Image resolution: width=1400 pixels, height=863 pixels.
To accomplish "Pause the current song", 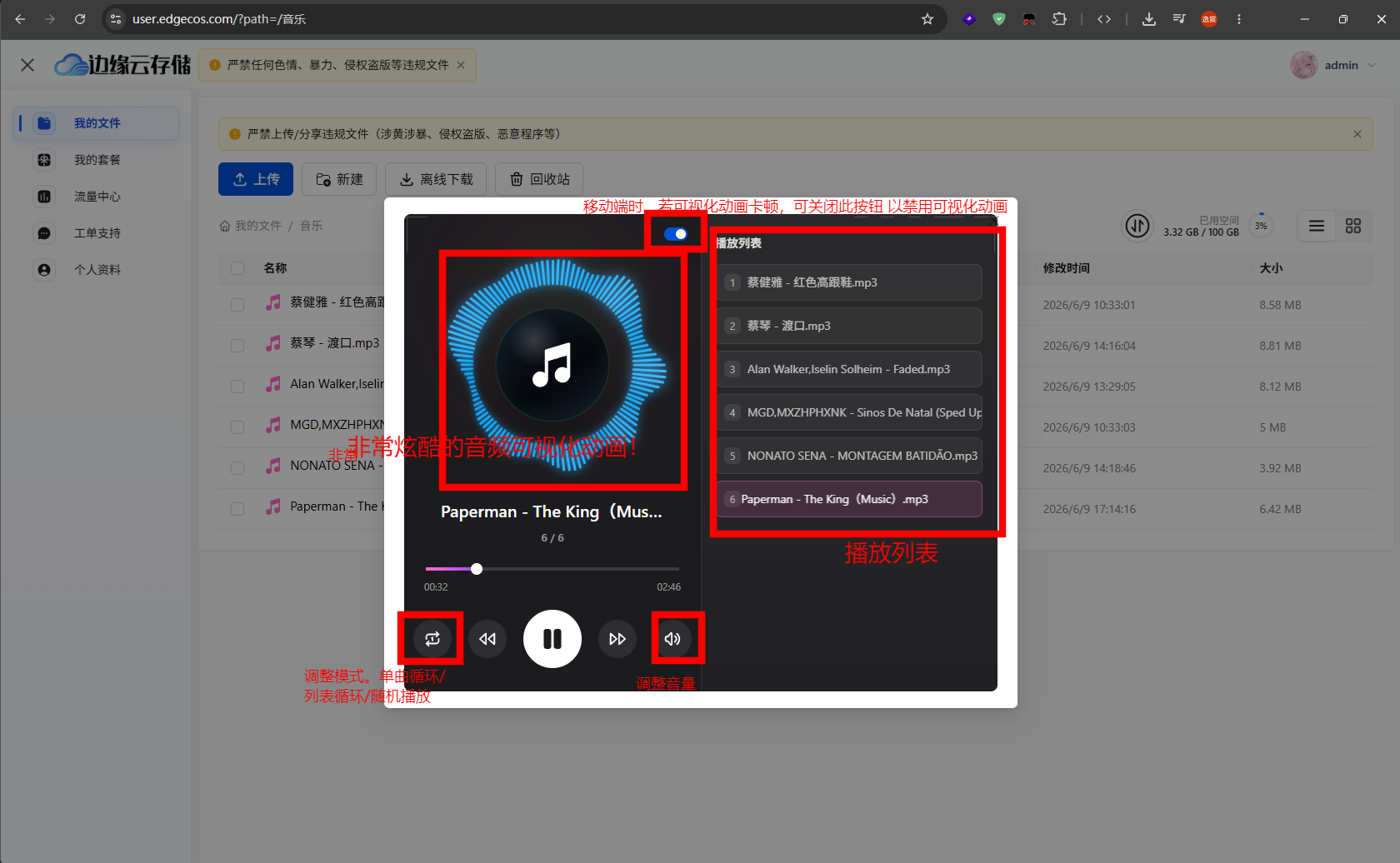I will [552, 639].
